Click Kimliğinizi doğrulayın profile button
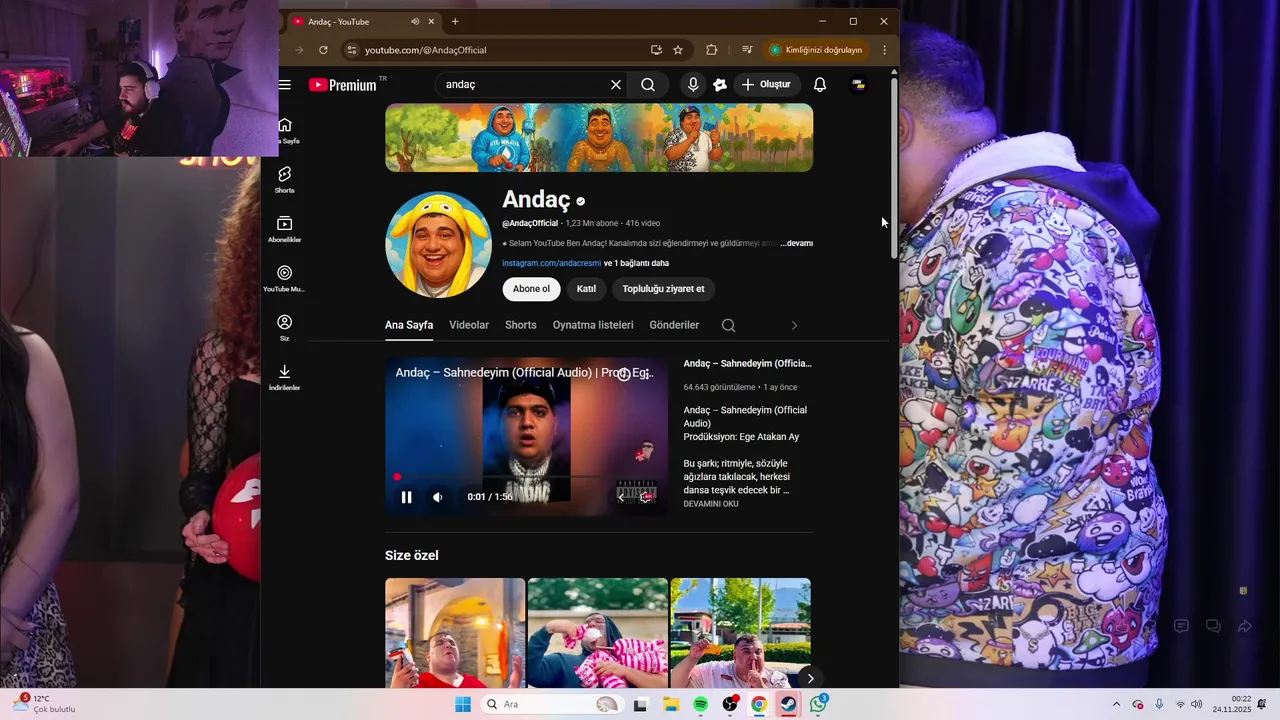Screen dimensions: 1280x720 (x=815, y=50)
